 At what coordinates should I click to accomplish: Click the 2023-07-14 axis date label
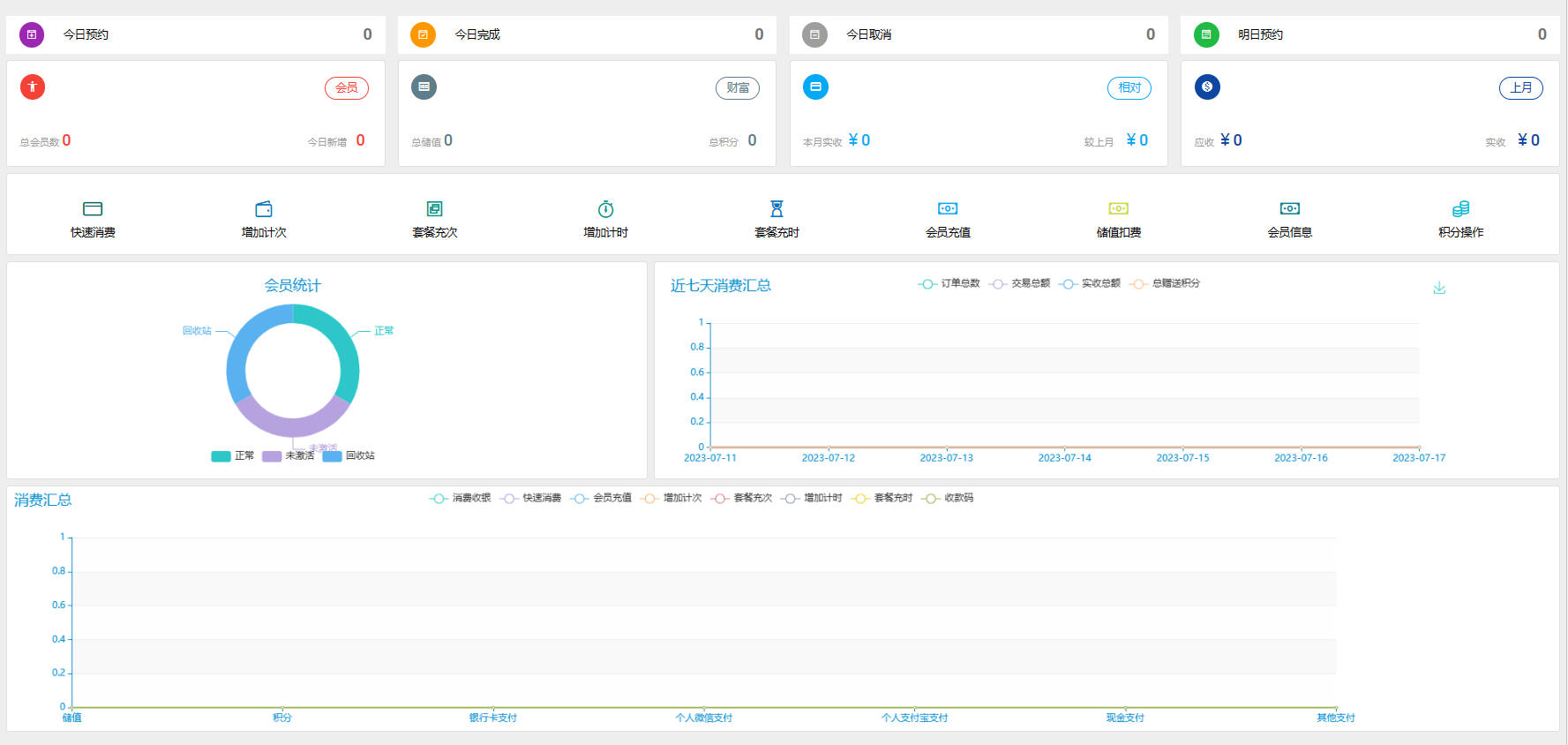click(1064, 458)
